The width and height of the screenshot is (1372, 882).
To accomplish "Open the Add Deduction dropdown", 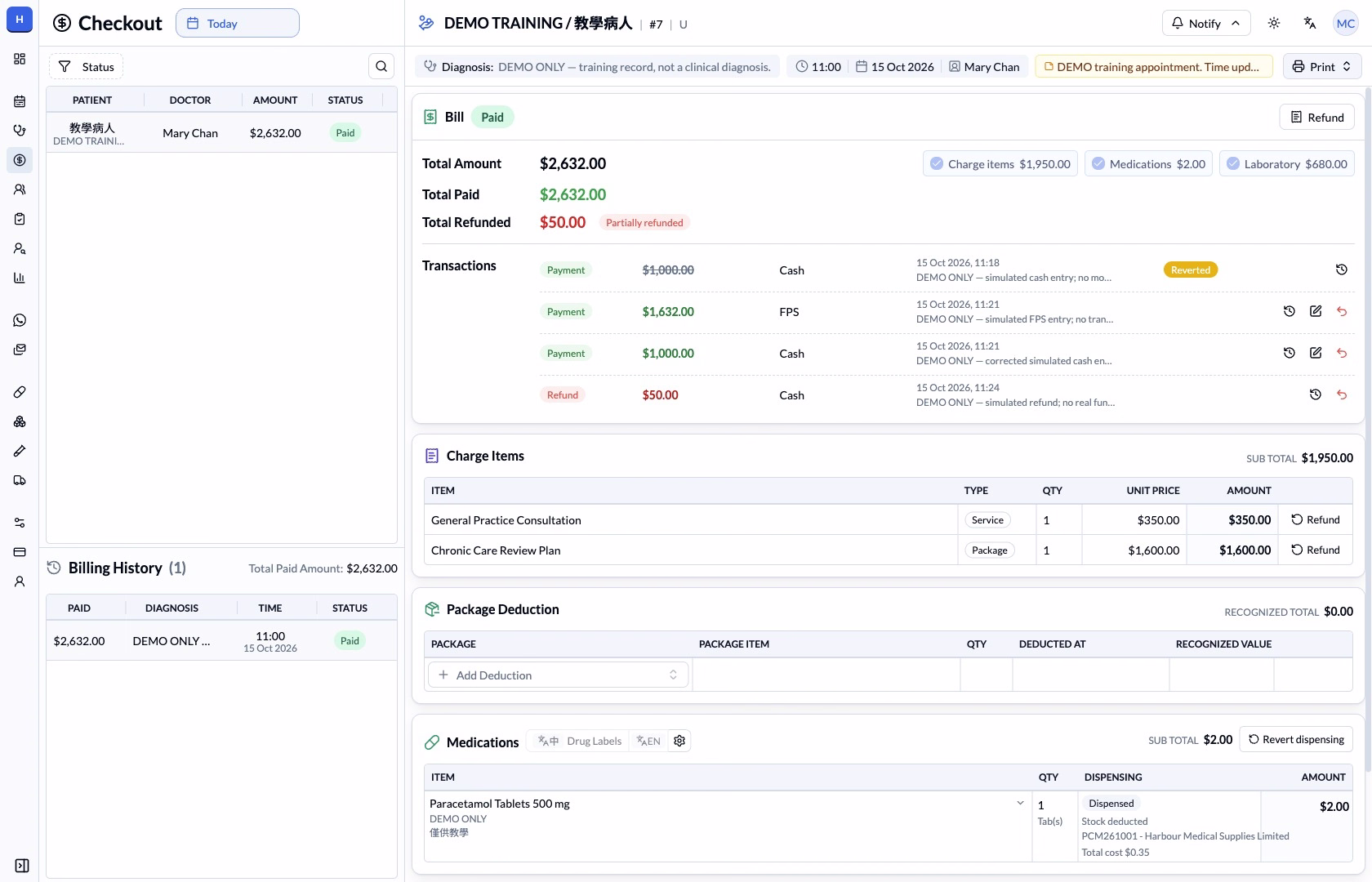I will (x=559, y=675).
